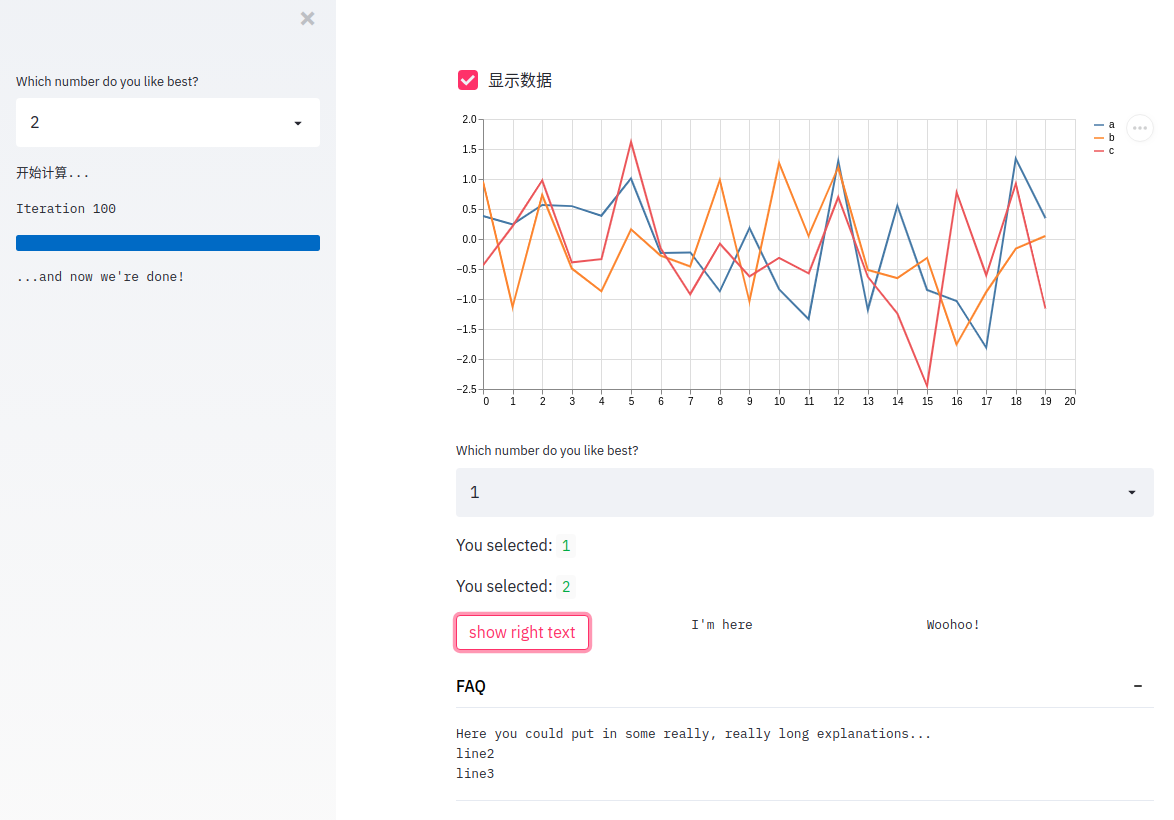
Task: Click the green value 2 after "You selected"
Action: pyautogui.click(x=566, y=587)
